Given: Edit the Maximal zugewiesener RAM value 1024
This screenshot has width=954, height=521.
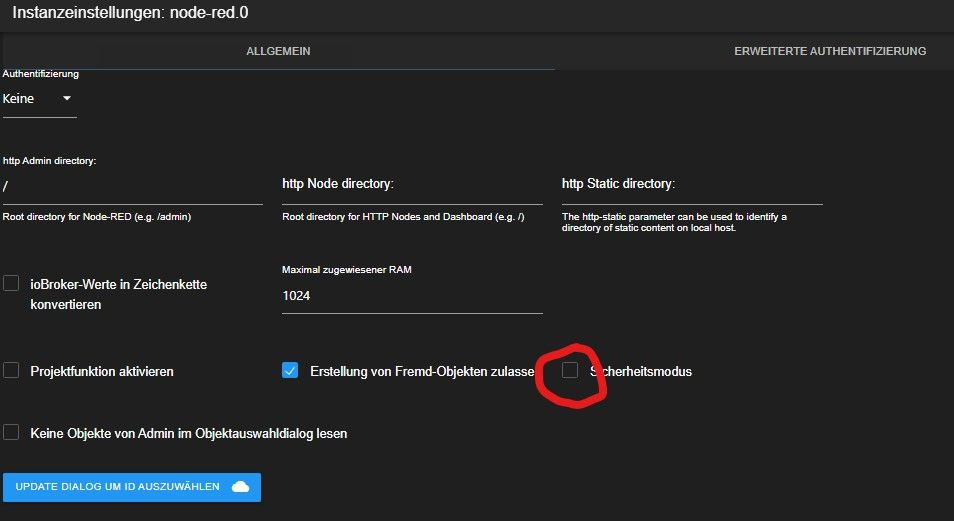Looking at the screenshot, I should (x=412, y=296).
